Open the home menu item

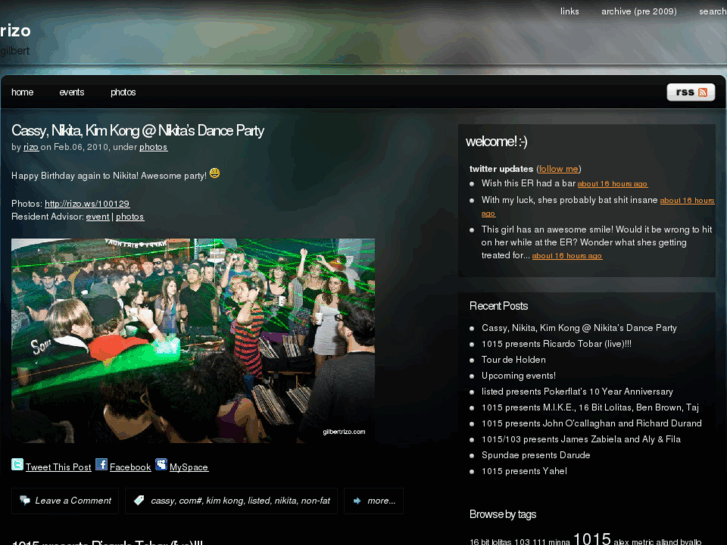coord(22,92)
